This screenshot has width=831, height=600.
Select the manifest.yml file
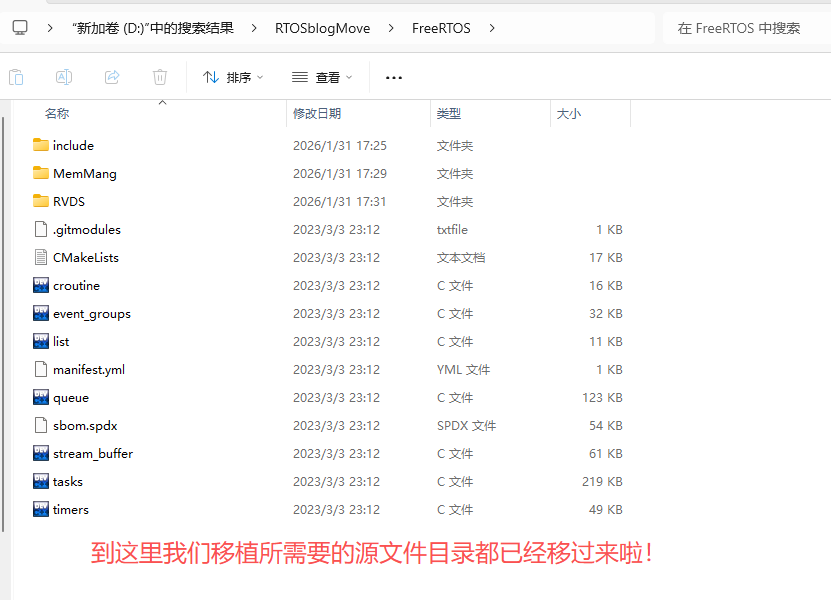tap(88, 369)
